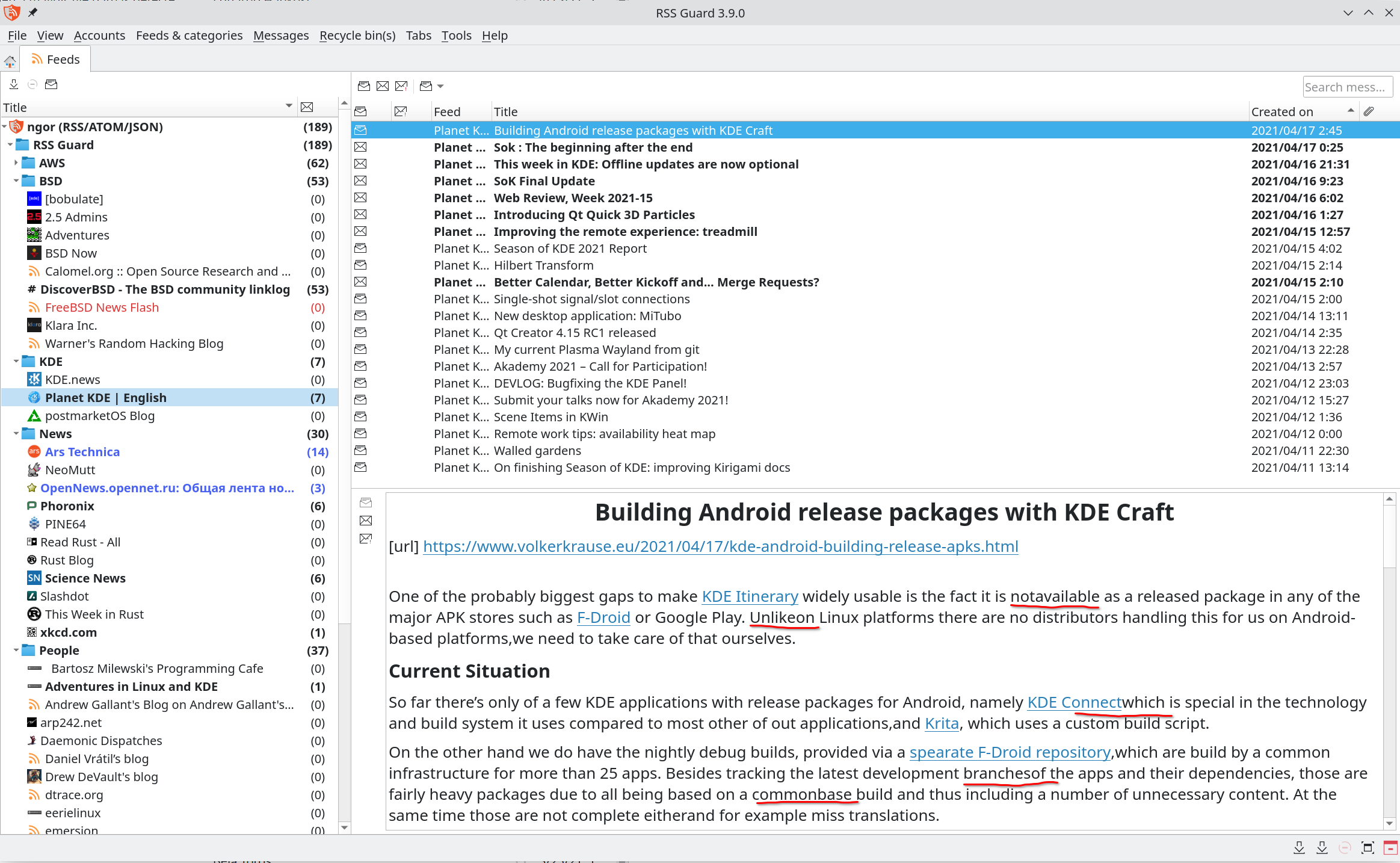Click the Search messages input field
The image size is (1400, 863).
(1348, 87)
